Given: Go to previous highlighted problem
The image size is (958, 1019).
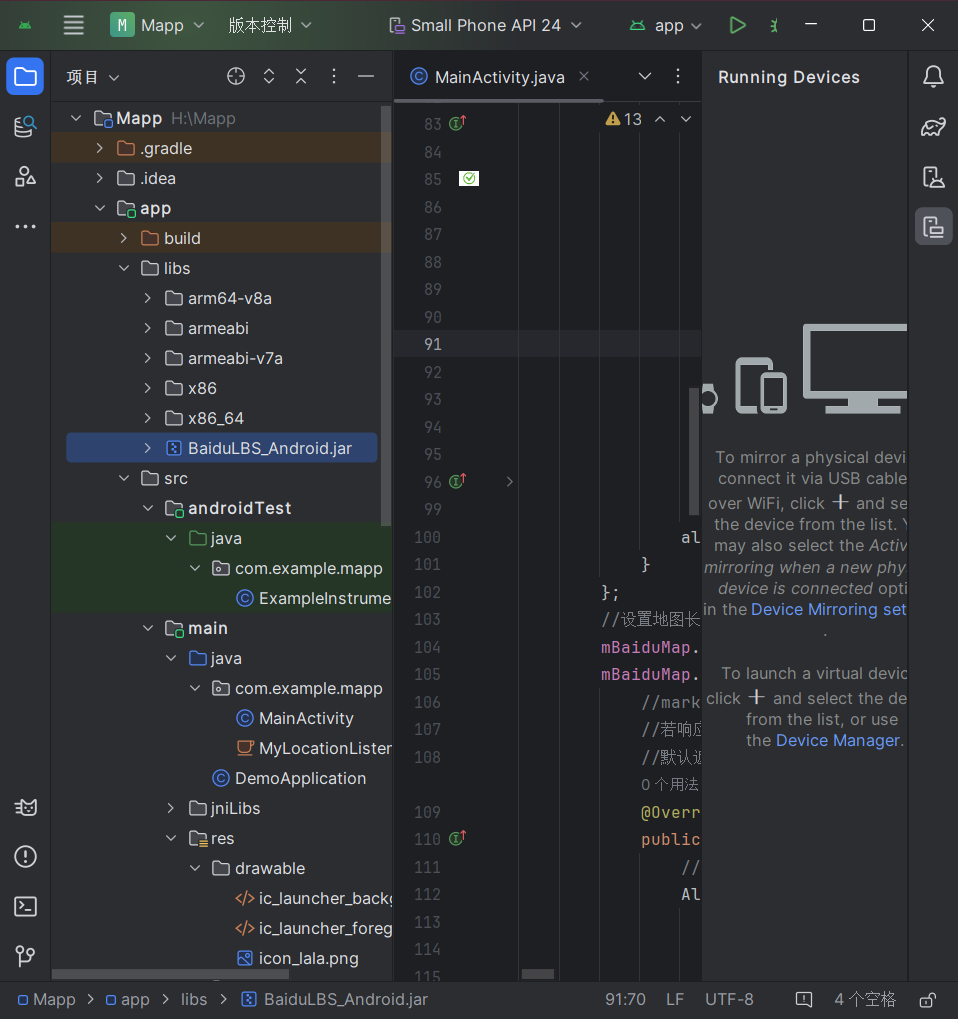Looking at the screenshot, I should (x=660, y=119).
